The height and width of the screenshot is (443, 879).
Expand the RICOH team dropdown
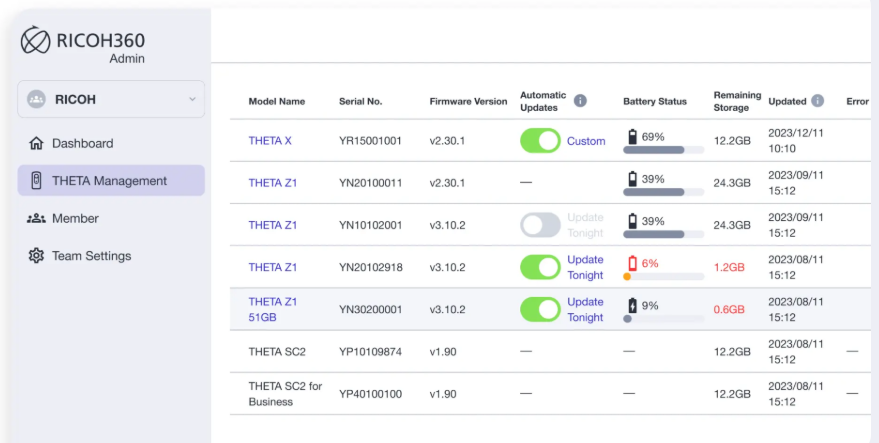pos(192,100)
